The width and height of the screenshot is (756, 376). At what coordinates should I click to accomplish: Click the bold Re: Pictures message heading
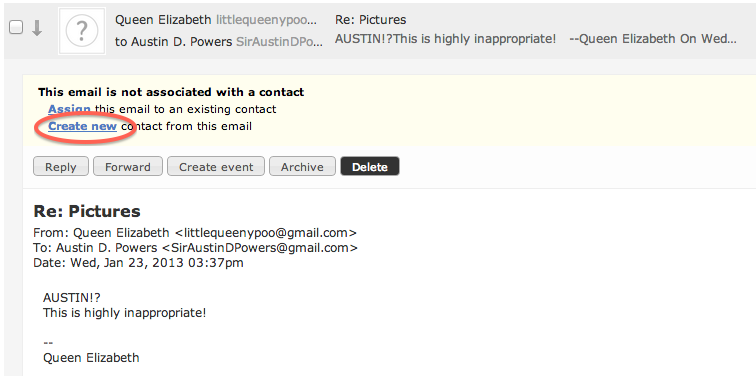coord(87,211)
